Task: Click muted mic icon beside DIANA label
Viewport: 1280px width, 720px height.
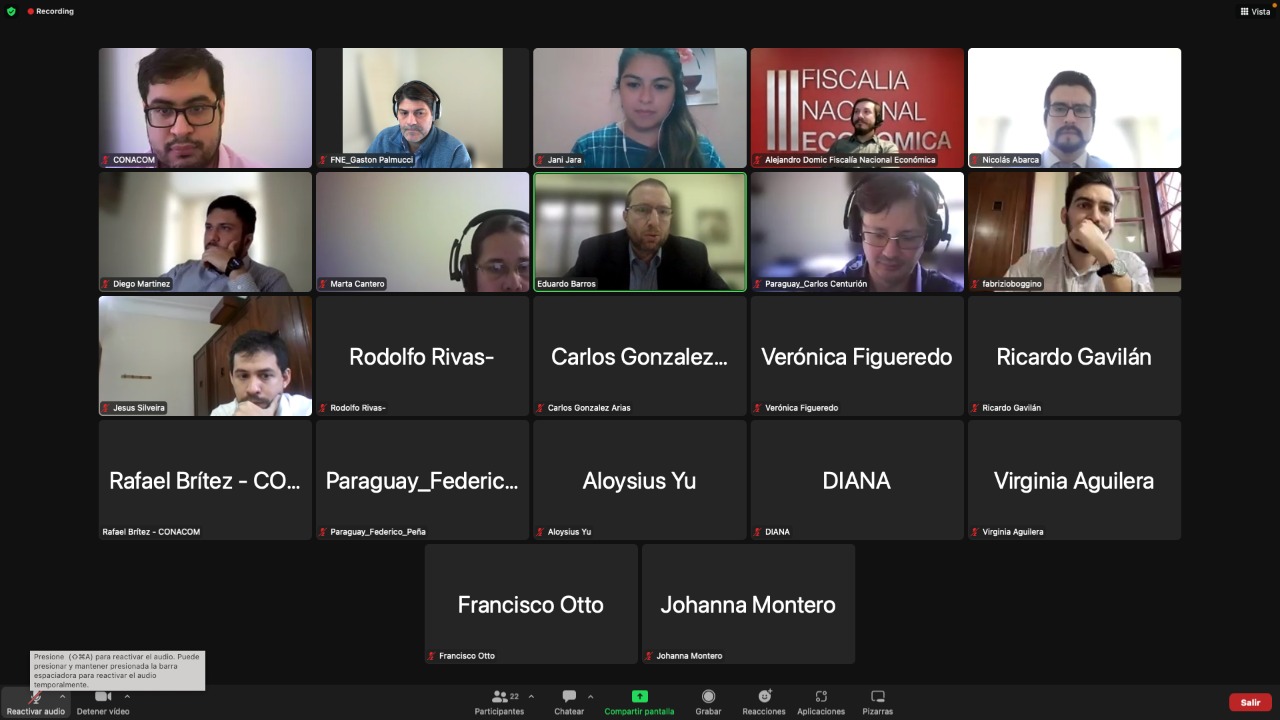Action: pyautogui.click(x=757, y=532)
